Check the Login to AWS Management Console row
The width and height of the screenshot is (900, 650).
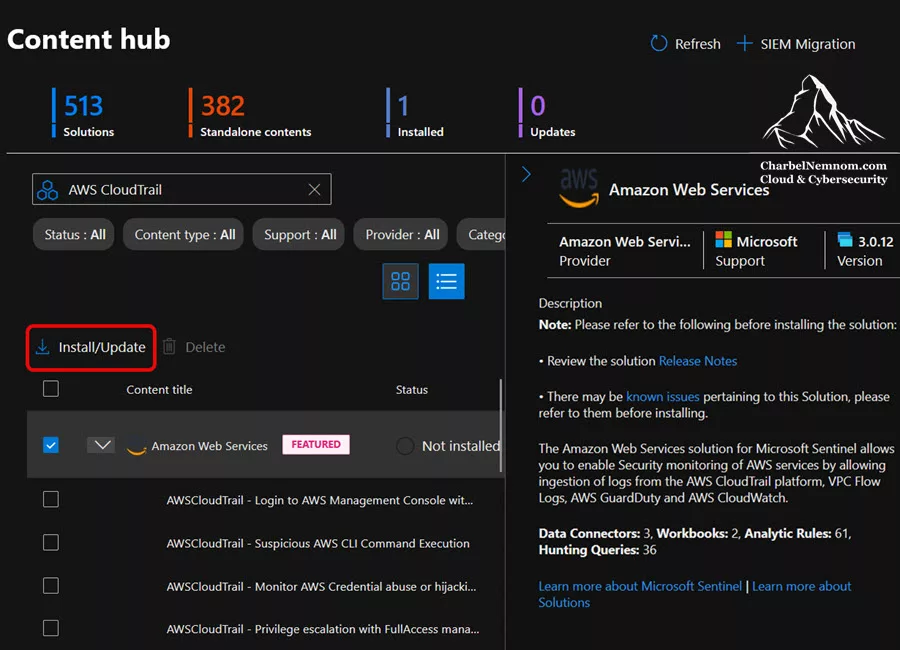51,499
